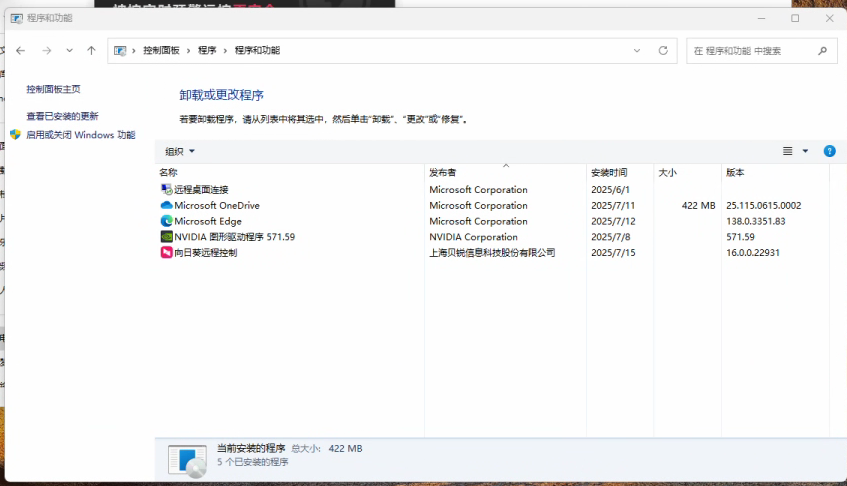Open the 组织 dropdown menu

pos(179,152)
